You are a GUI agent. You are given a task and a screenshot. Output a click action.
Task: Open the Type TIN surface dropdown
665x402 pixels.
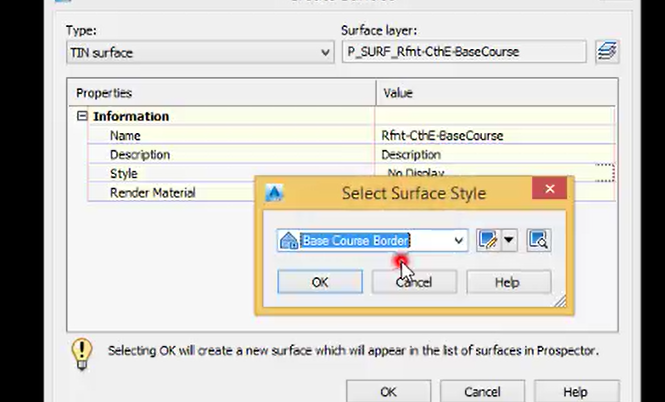pos(200,53)
